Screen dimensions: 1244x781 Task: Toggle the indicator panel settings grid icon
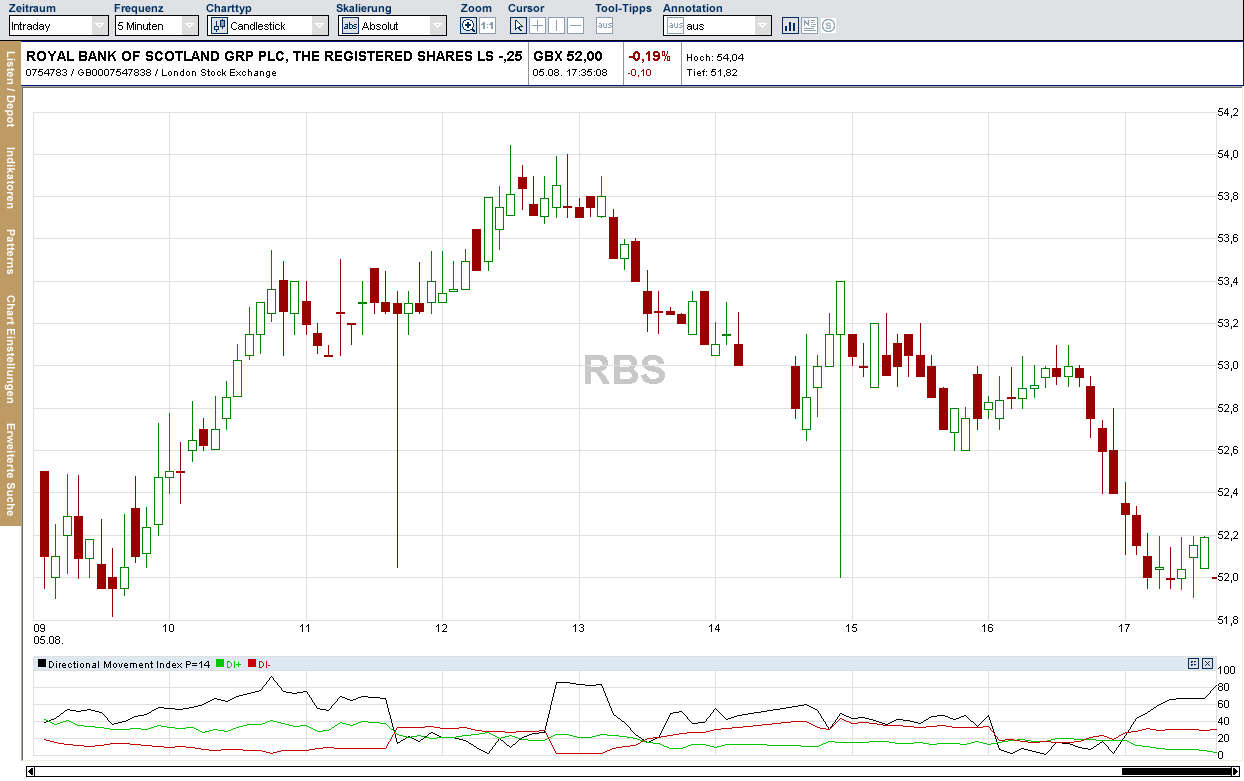click(x=1193, y=663)
